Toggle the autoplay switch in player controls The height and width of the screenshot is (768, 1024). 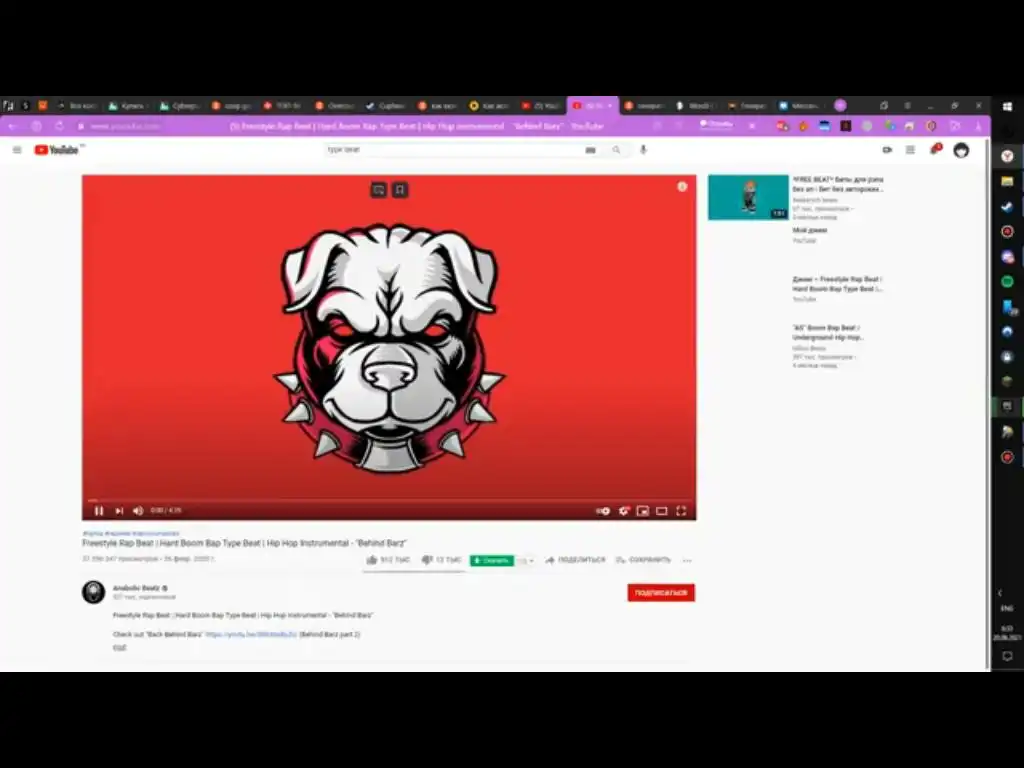(x=603, y=511)
